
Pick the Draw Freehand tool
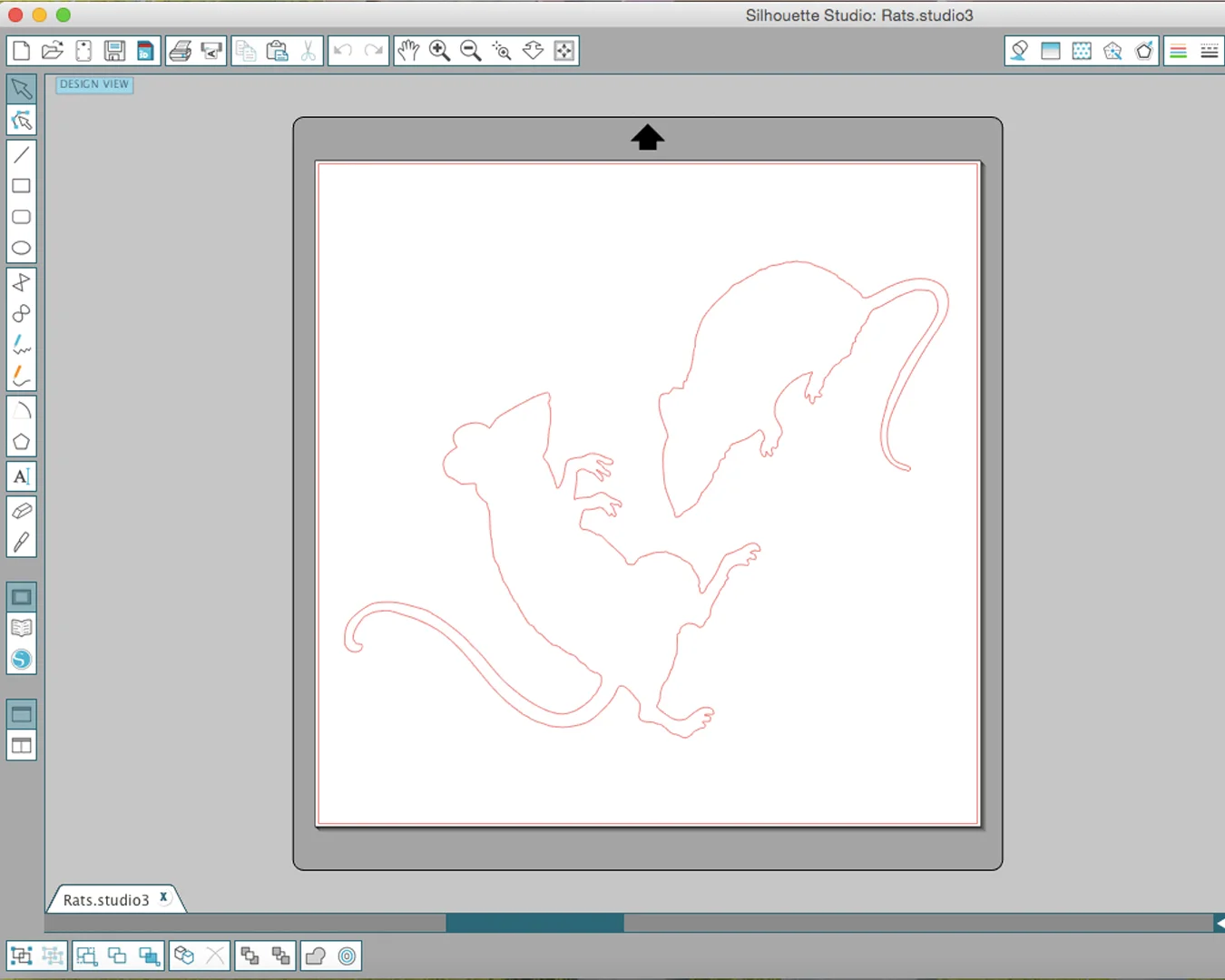pos(22,345)
